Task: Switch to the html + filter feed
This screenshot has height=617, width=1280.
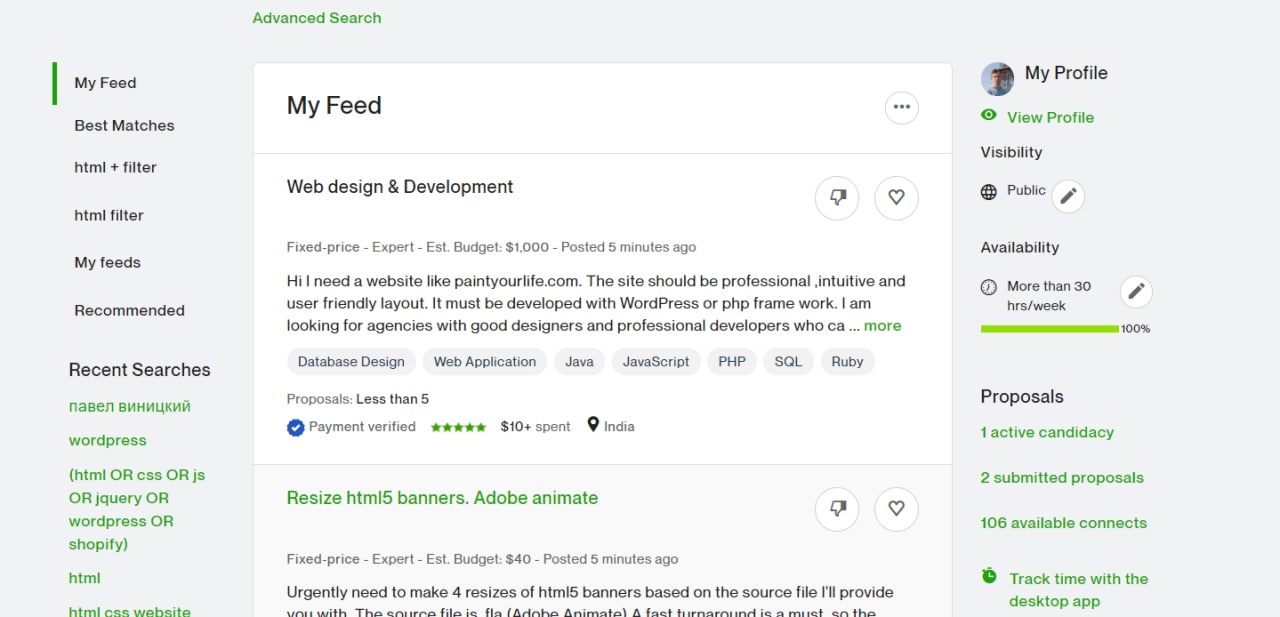Action: click(115, 167)
